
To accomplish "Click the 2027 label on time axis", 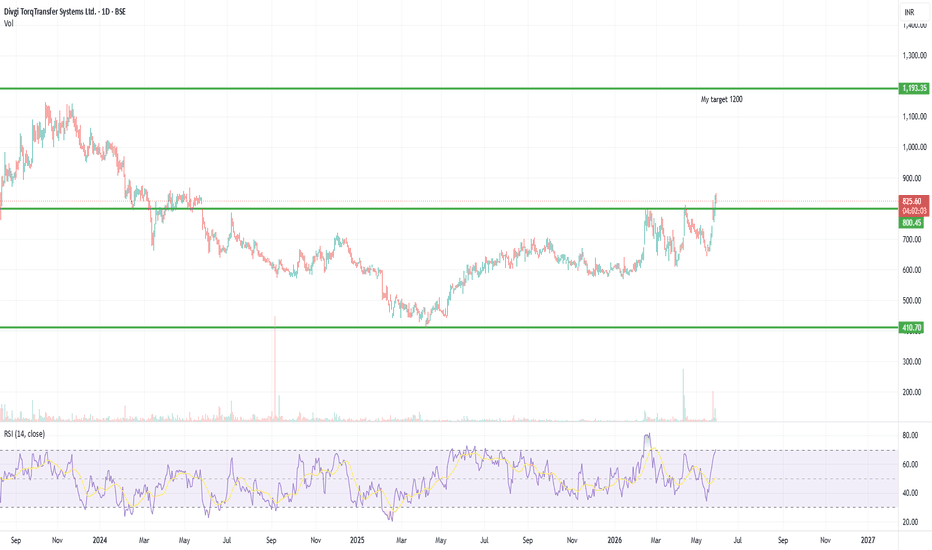I will (868, 540).
